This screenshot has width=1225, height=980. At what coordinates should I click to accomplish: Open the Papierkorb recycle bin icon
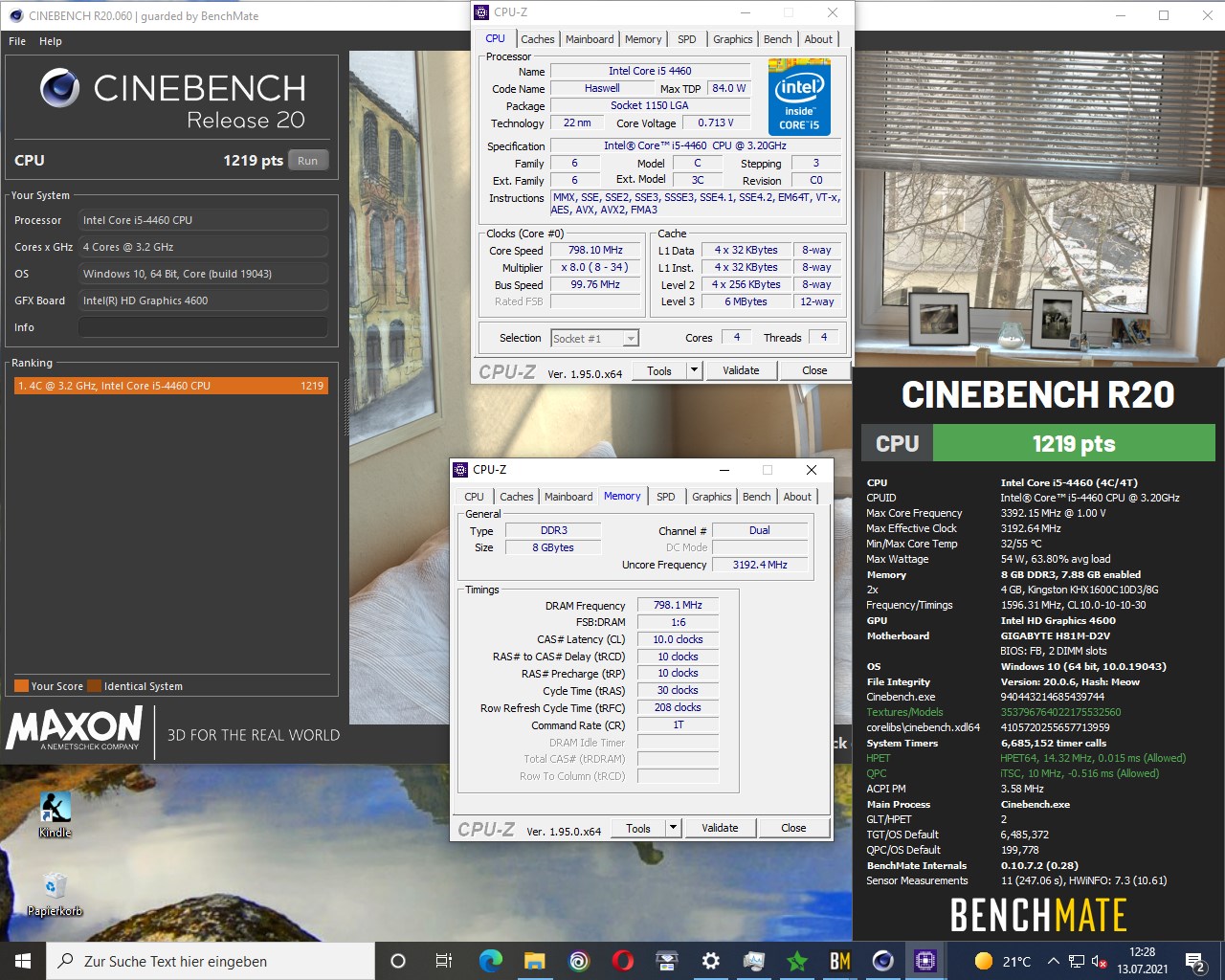coord(55,894)
